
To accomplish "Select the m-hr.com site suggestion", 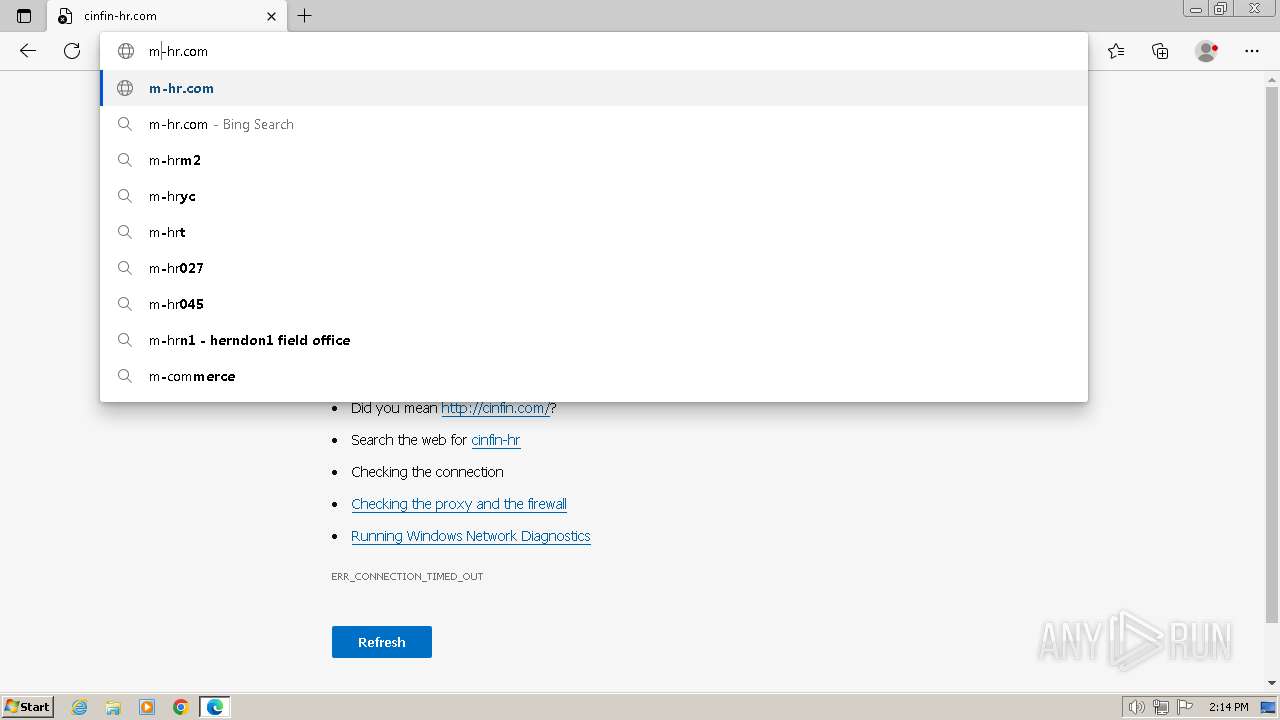I will [x=594, y=88].
